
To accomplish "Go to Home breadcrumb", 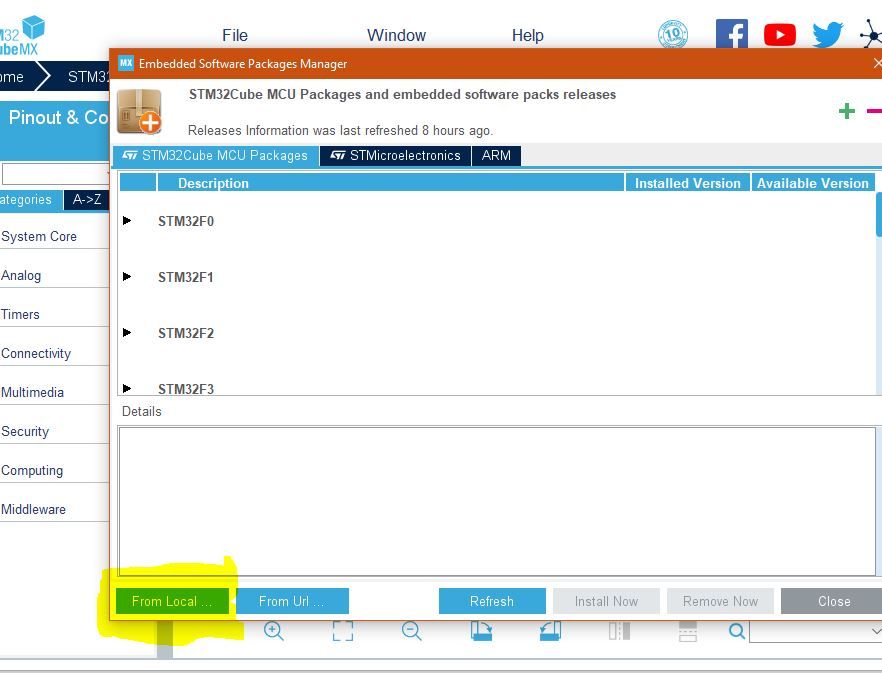I will coord(16,77).
